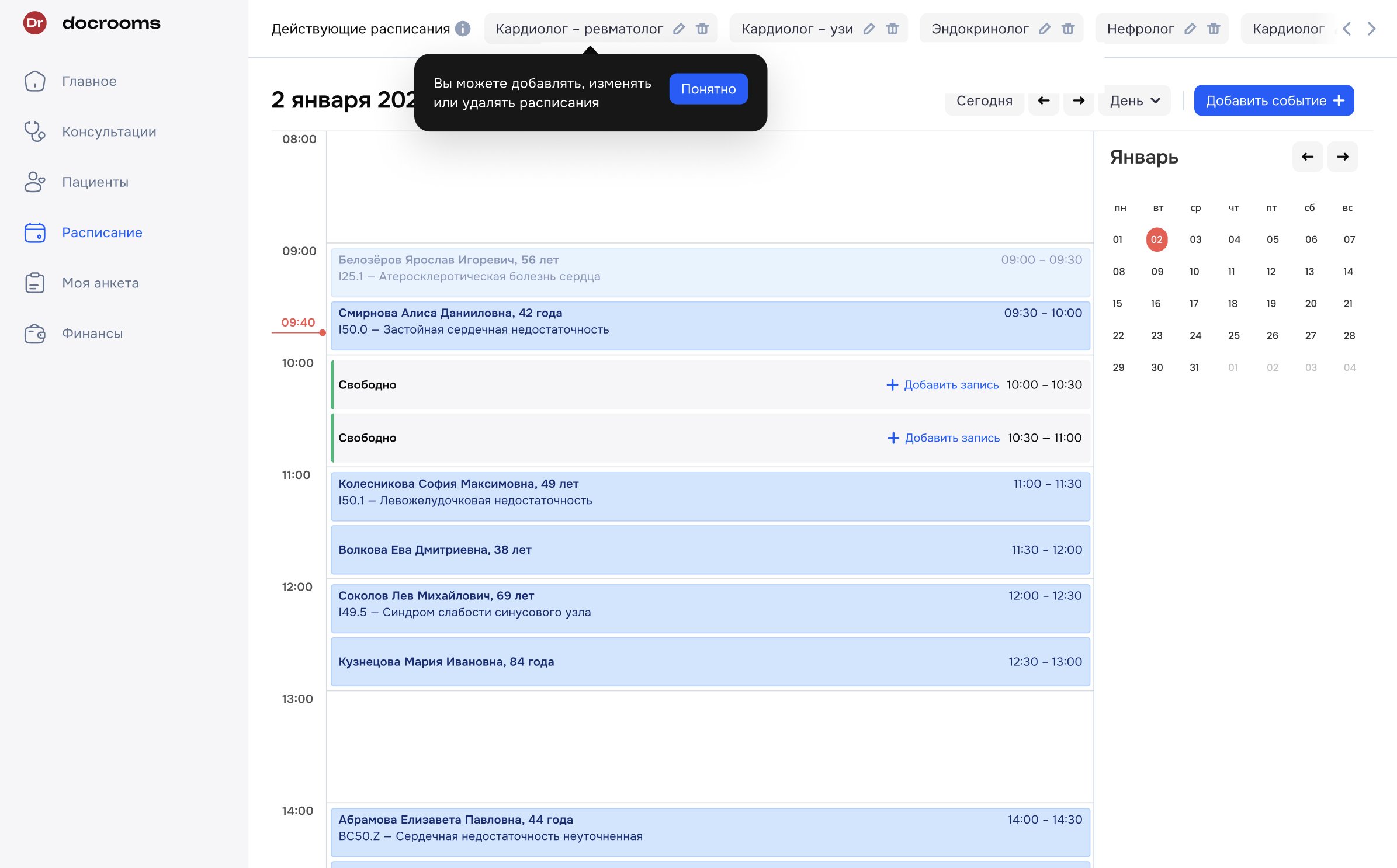The image size is (1397, 868).
Task: Delete the Кардиолог – узи schedule
Action: [892, 29]
